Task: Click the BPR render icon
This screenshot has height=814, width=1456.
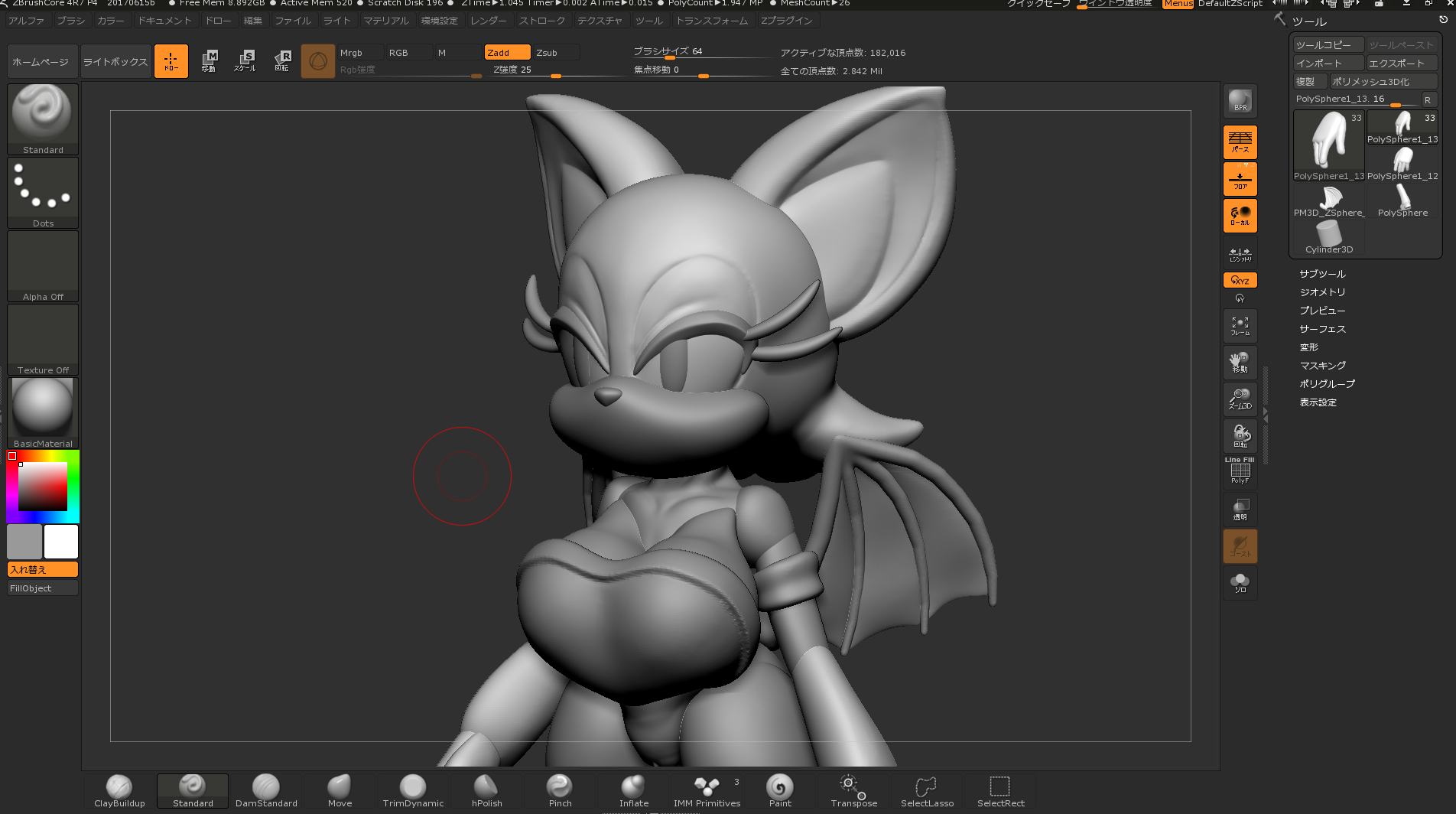Action: click(1240, 101)
